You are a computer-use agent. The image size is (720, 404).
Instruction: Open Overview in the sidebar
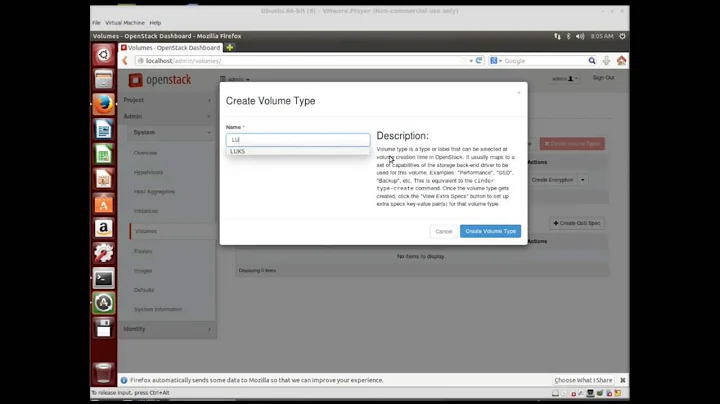(x=146, y=153)
